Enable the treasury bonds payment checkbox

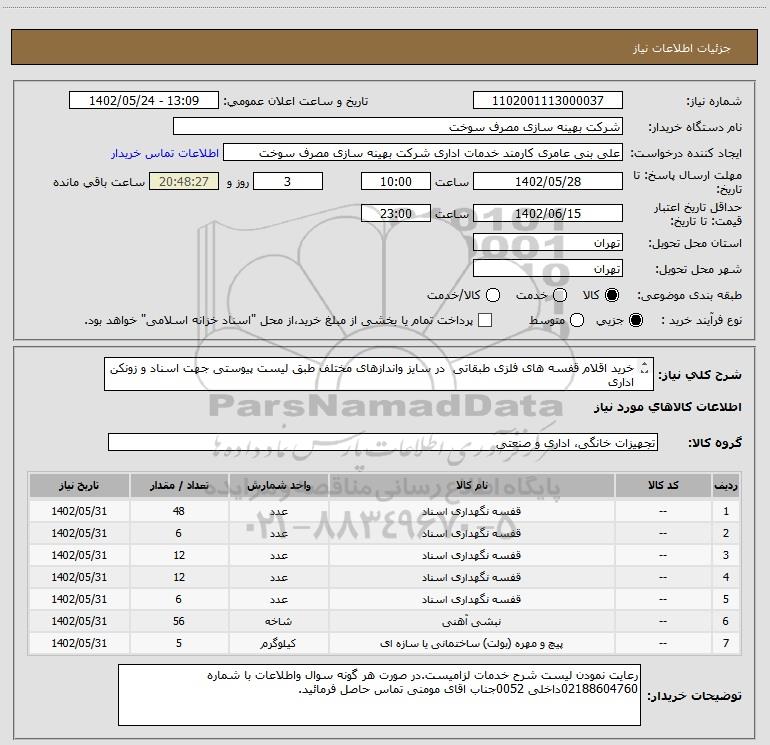point(486,320)
